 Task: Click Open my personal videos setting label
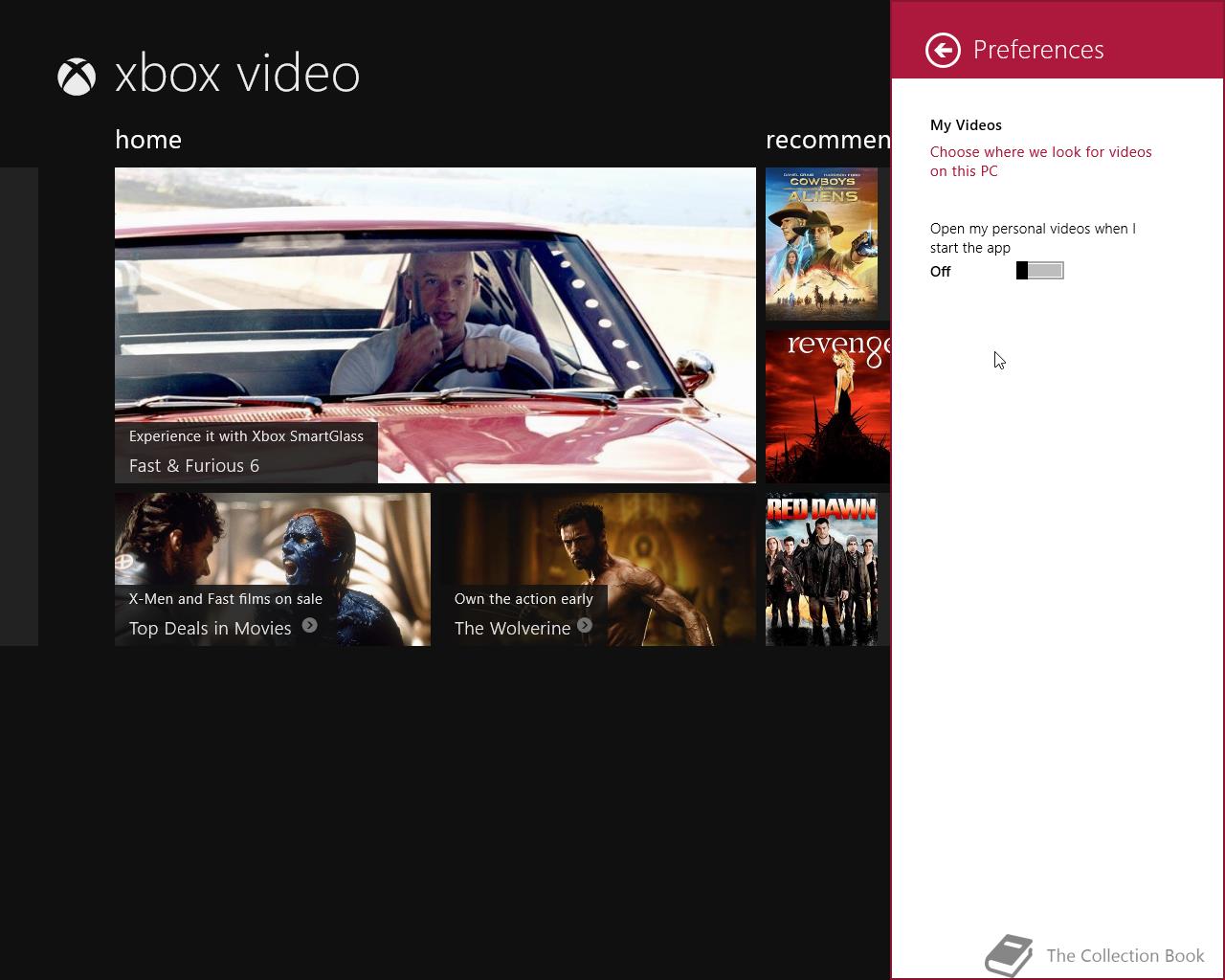(x=1034, y=238)
